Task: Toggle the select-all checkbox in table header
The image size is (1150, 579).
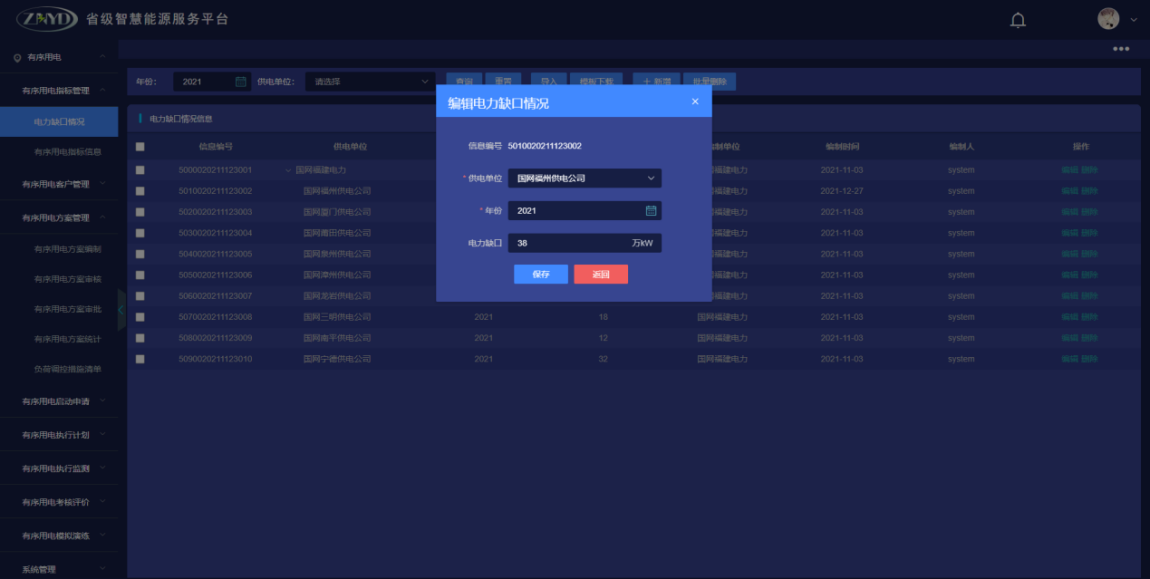Action: (140, 146)
